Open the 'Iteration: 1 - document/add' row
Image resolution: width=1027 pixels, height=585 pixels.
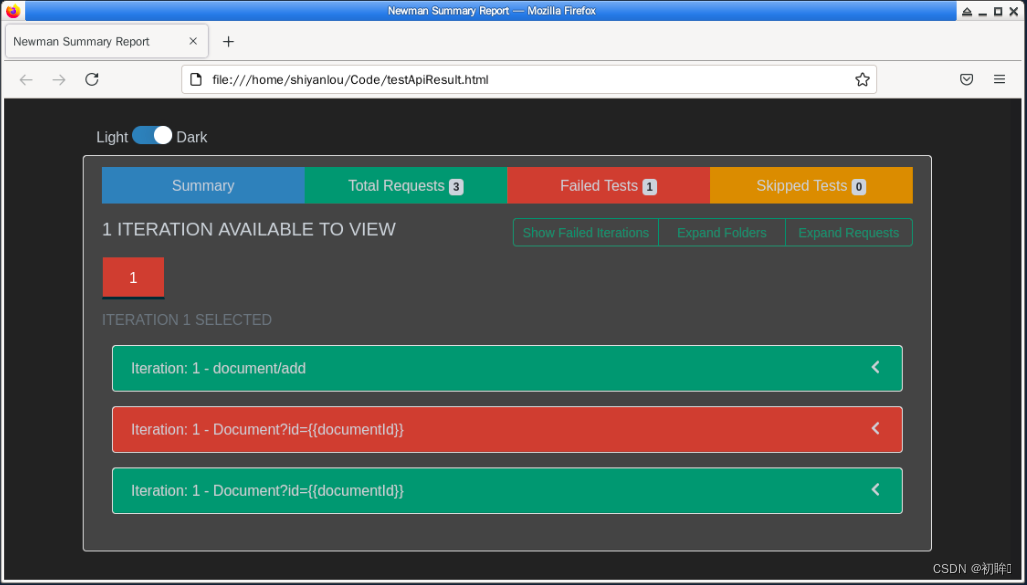[507, 368]
